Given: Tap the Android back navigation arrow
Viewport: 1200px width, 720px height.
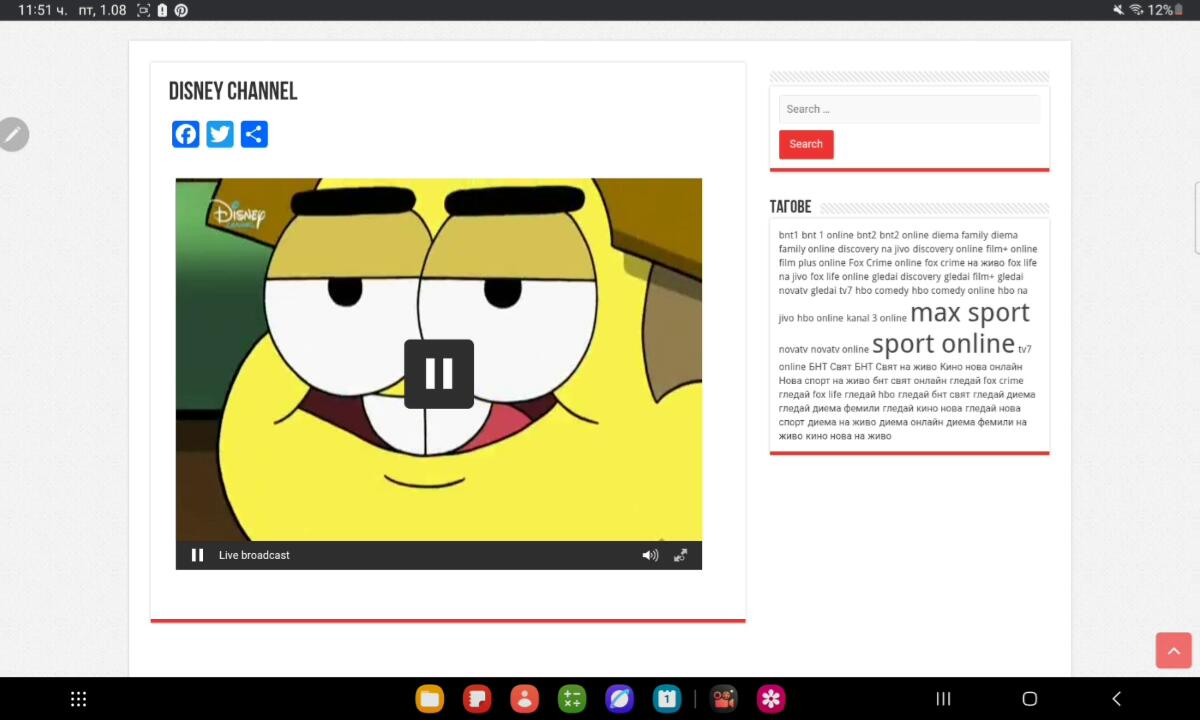Looking at the screenshot, I should [1116, 699].
